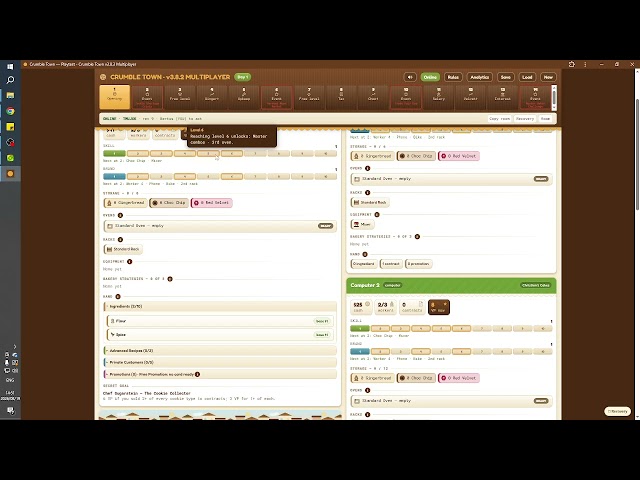Screen dimensions: 640x480
Task: Open Bakery Strategies info icon above Ingredients hand
Action: [170, 279]
